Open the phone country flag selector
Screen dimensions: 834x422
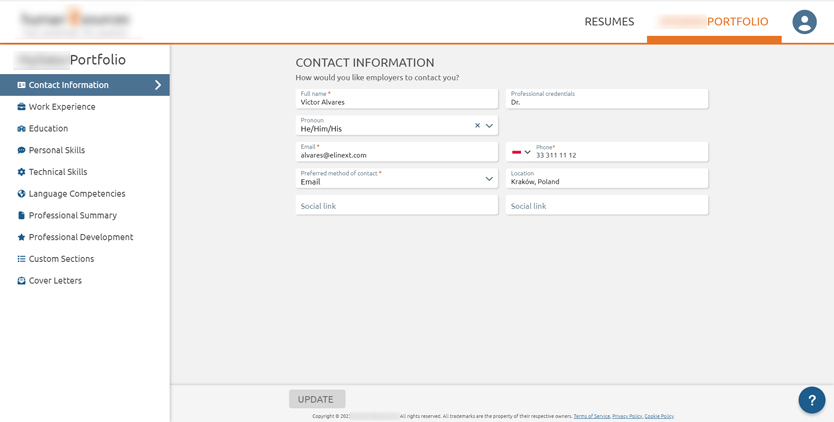(x=520, y=152)
